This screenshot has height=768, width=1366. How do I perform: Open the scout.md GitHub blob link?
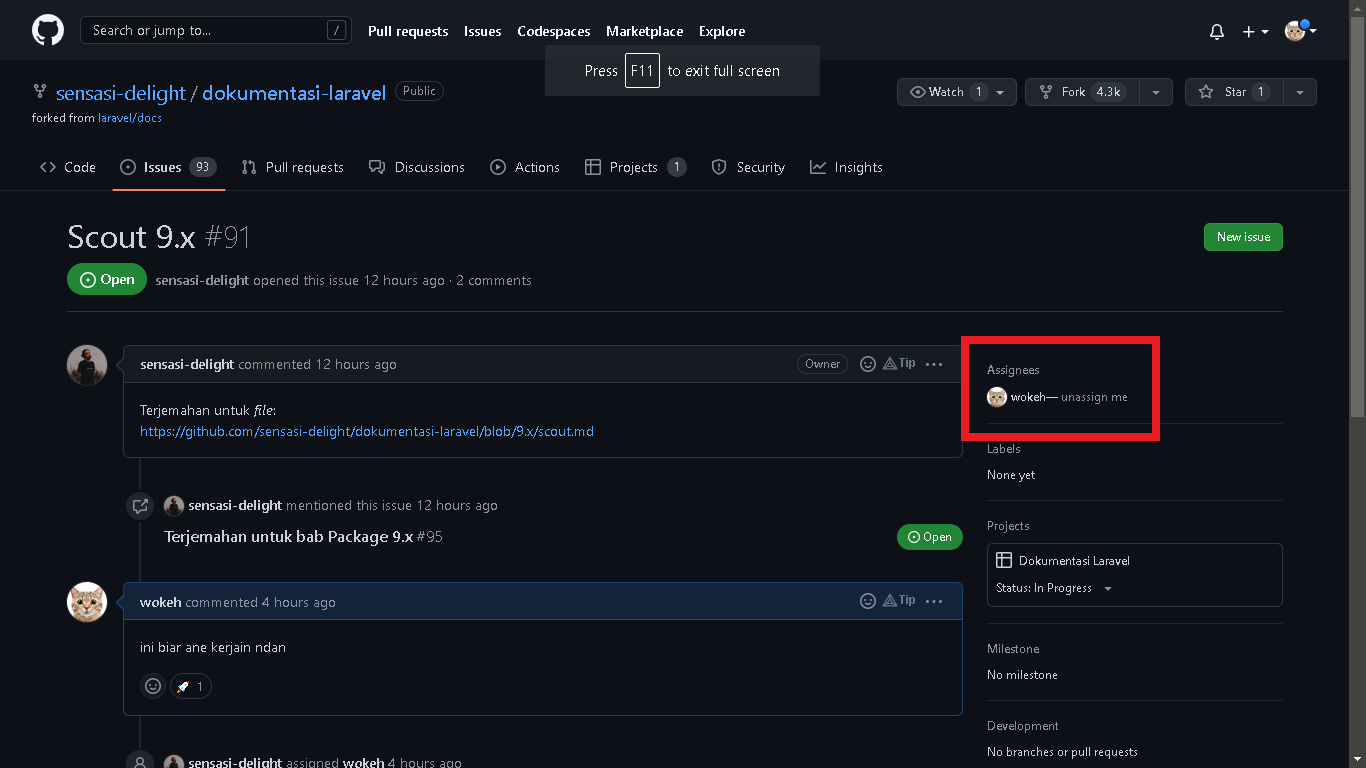click(x=367, y=432)
